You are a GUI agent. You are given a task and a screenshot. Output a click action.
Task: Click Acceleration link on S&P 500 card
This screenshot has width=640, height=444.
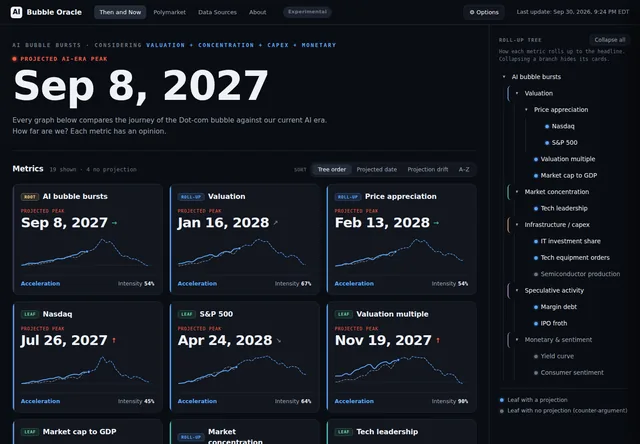197,401
